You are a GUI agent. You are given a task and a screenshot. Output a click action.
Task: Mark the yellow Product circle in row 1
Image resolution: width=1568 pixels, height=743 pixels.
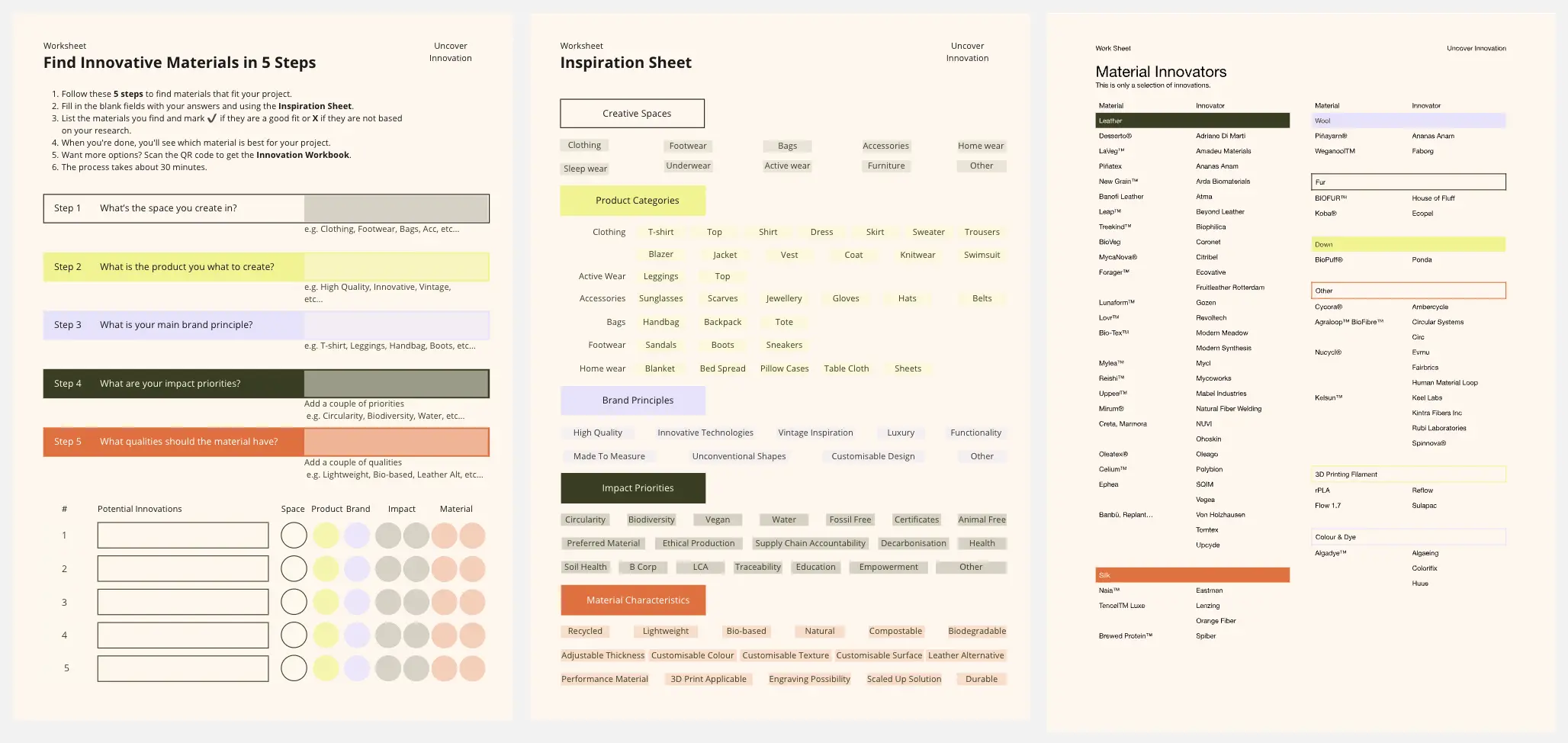coord(326,536)
